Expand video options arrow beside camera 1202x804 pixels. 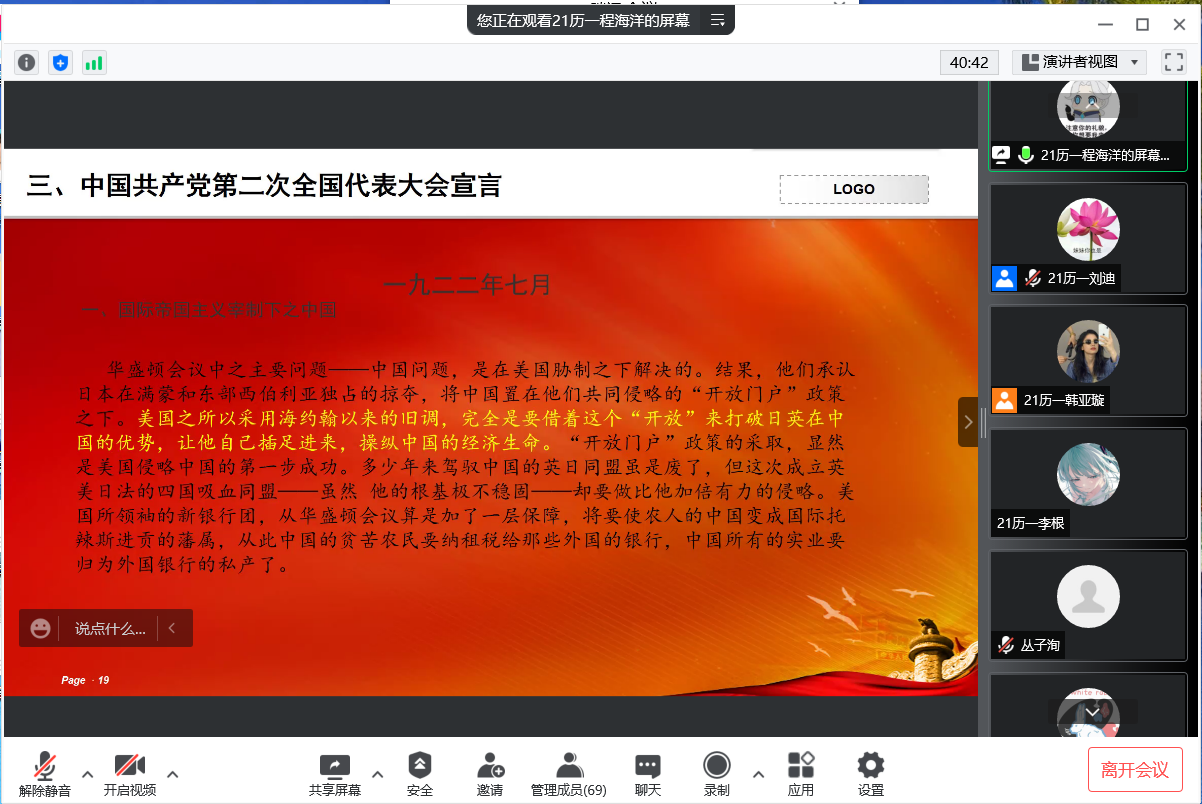pyautogui.click(x=172, y=774)
